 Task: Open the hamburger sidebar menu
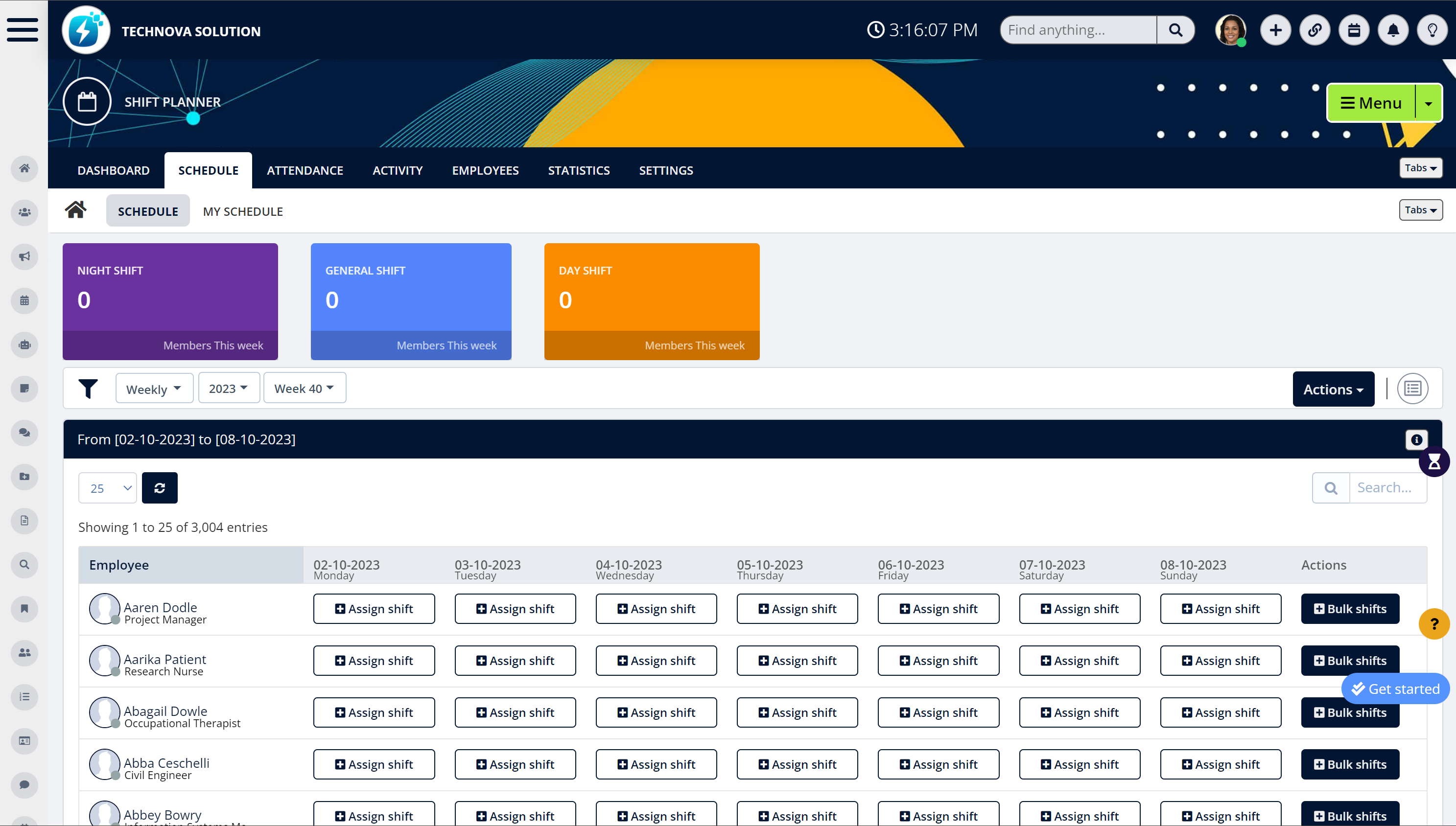click(x=23, y=29)
